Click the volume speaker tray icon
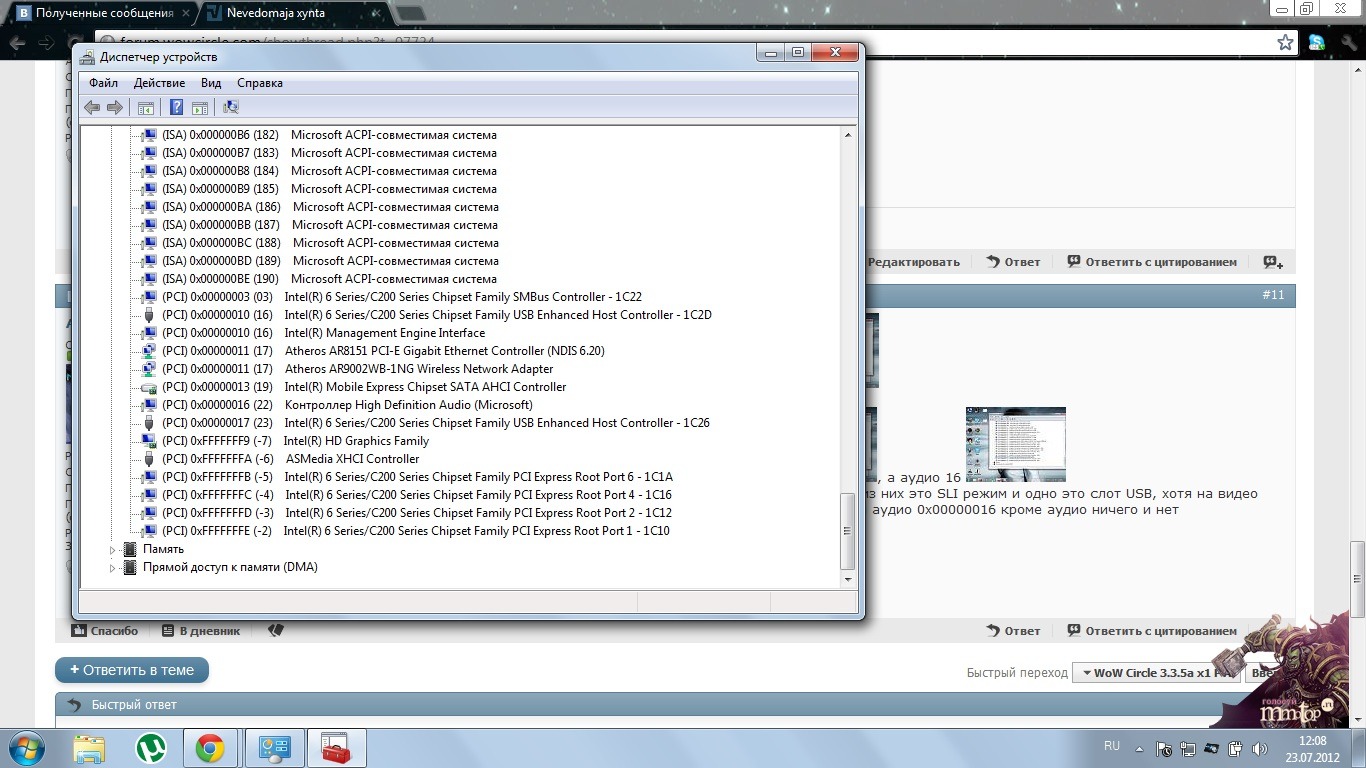This screenshot has height=768, width=1366. (1259, 748)
